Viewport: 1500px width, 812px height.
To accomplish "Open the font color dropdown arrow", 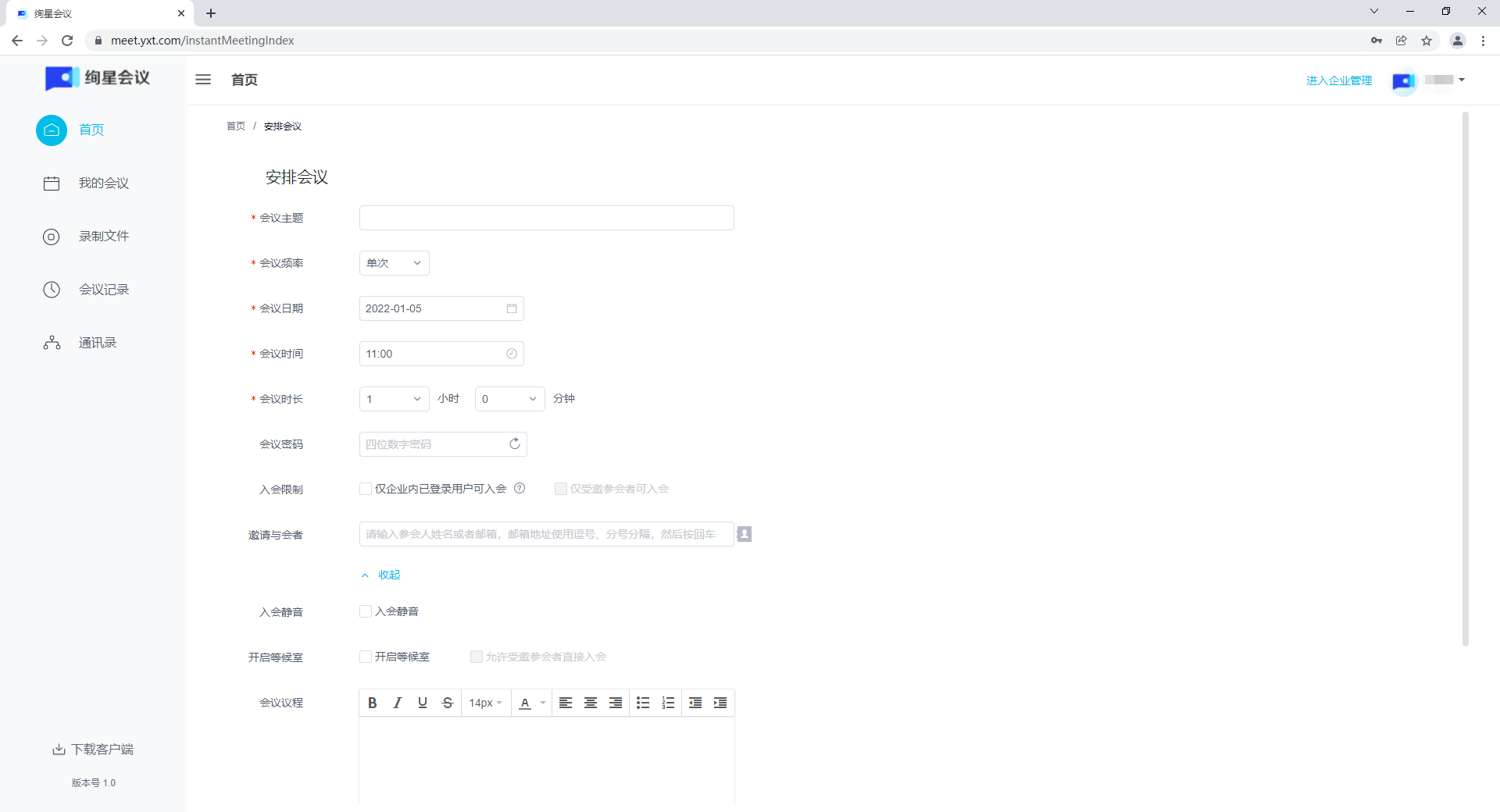I will 543,703.
